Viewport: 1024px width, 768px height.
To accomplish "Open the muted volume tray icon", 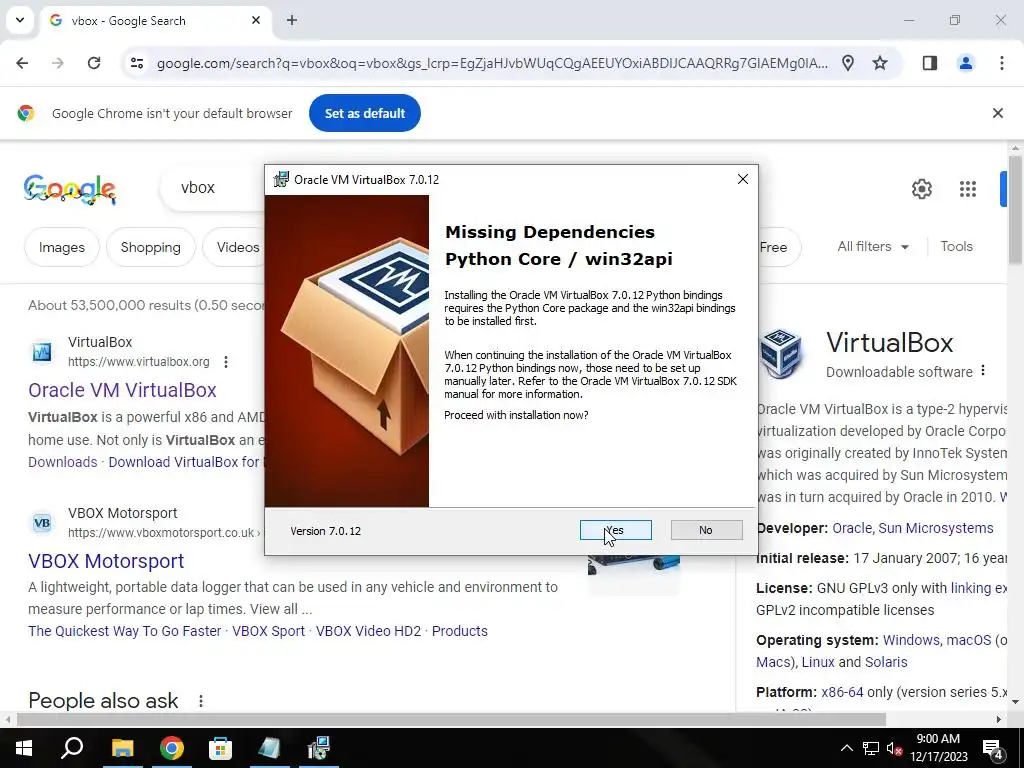I will (x=894, y=748).
